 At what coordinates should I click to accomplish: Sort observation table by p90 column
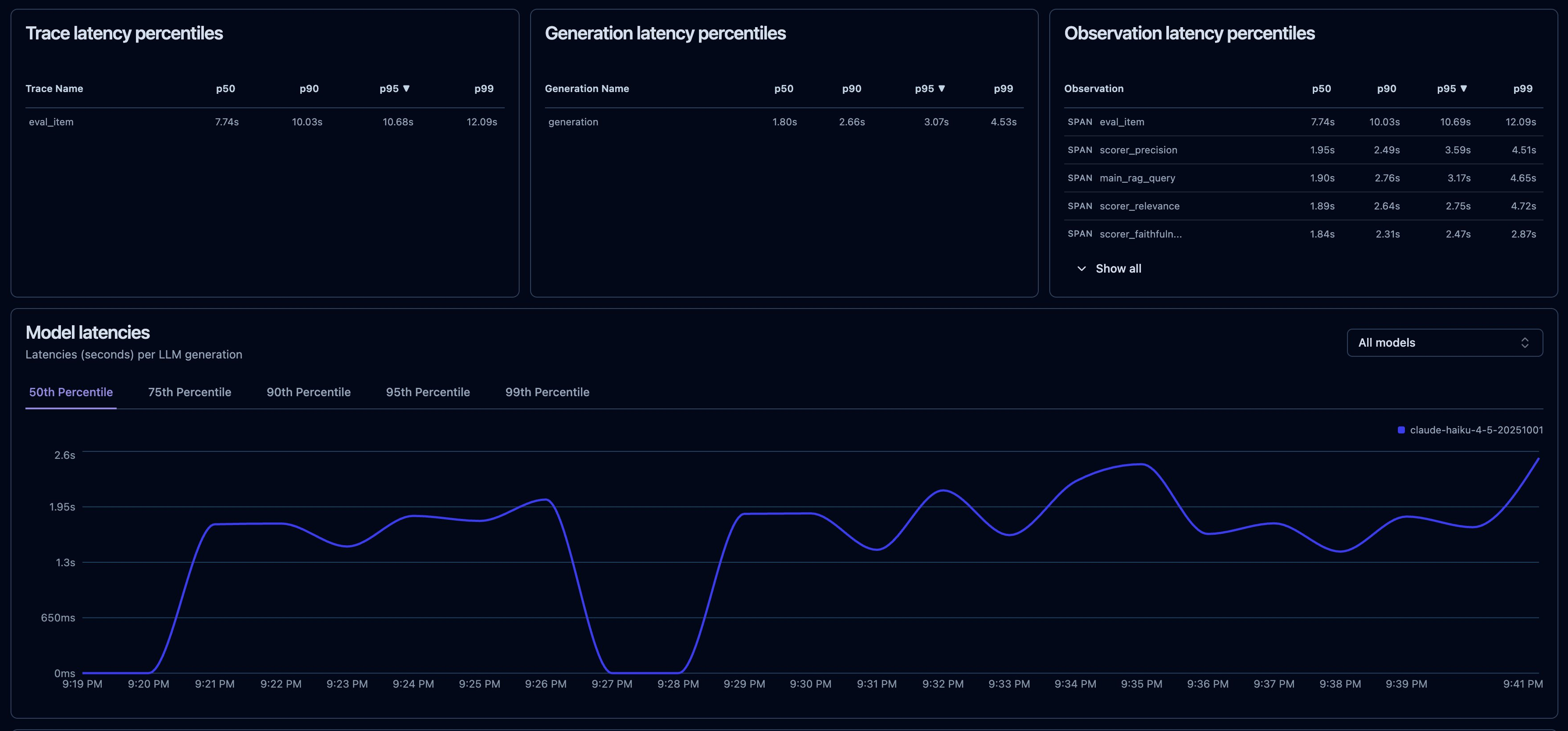click(1386, 89)
